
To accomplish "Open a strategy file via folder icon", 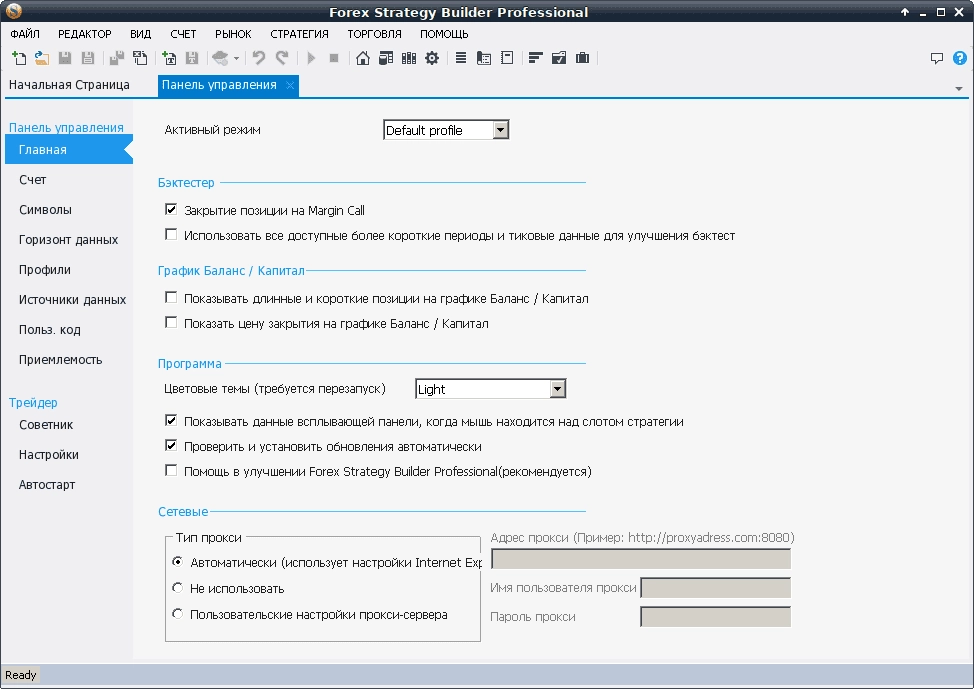I will click(x=42, y=58).
